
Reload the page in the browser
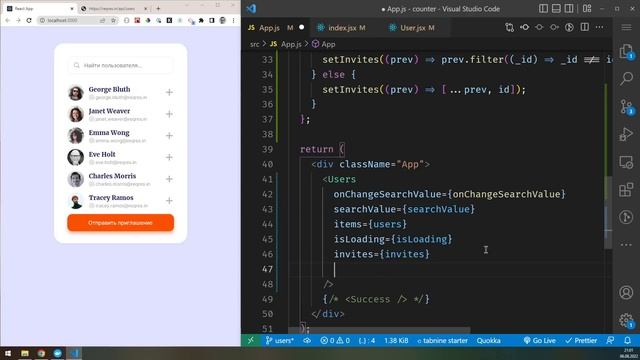29,20
